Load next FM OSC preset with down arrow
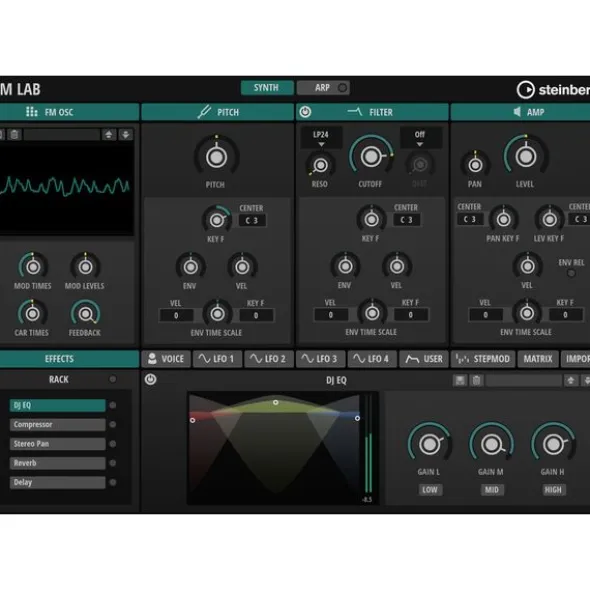The height and width of the screenshot is (591, 590). coord(126,135)
